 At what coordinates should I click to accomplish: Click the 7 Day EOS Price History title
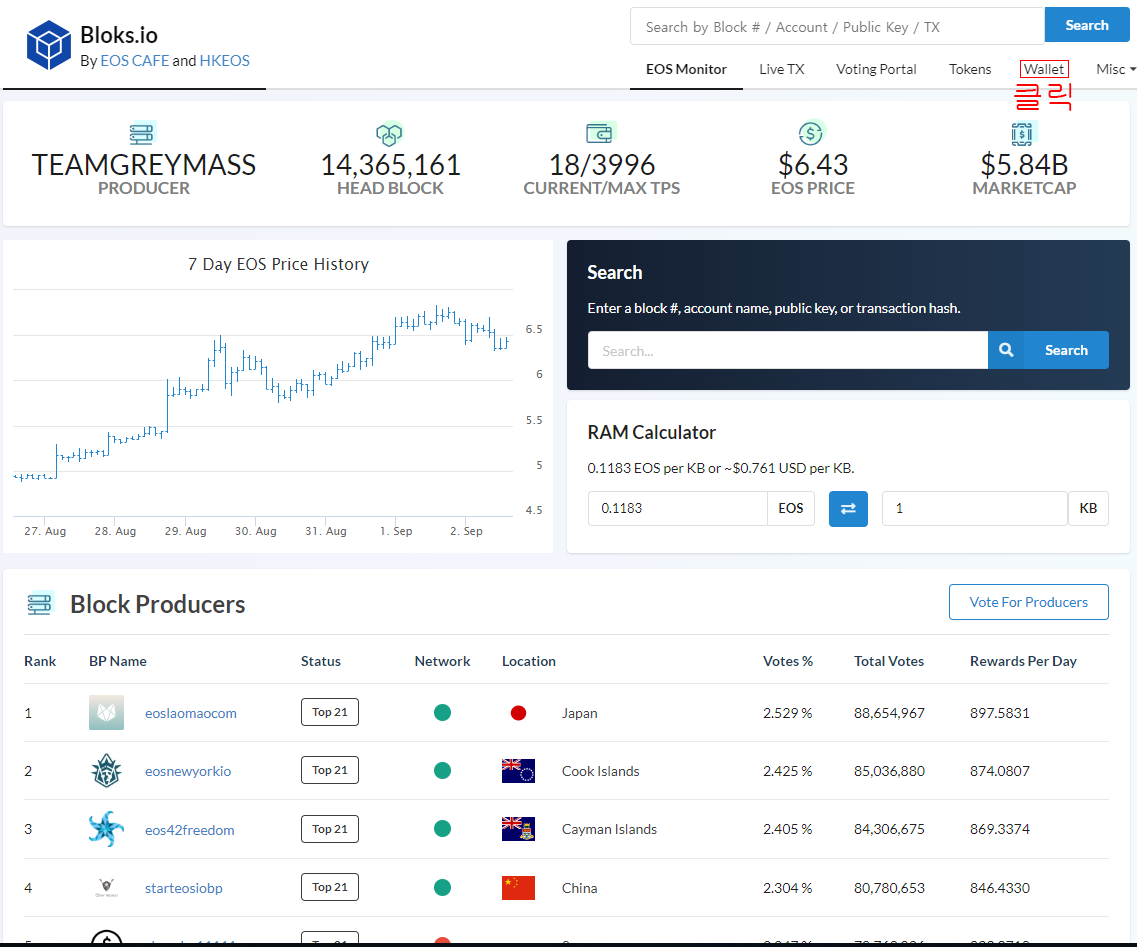(x=278, y=265)
